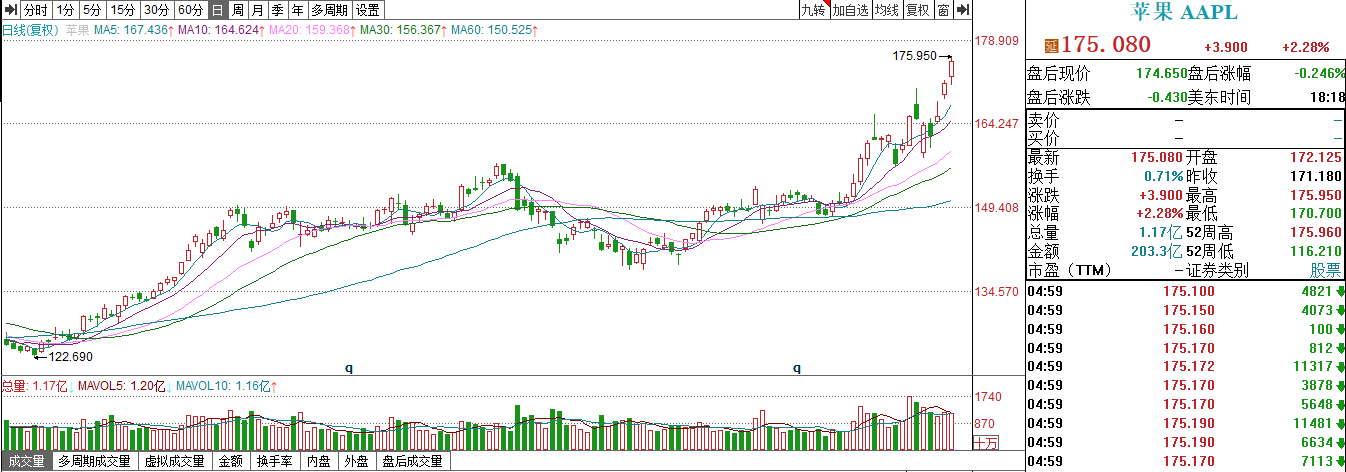Click the 换手 0.71% value

click(x=1163, y=176)
